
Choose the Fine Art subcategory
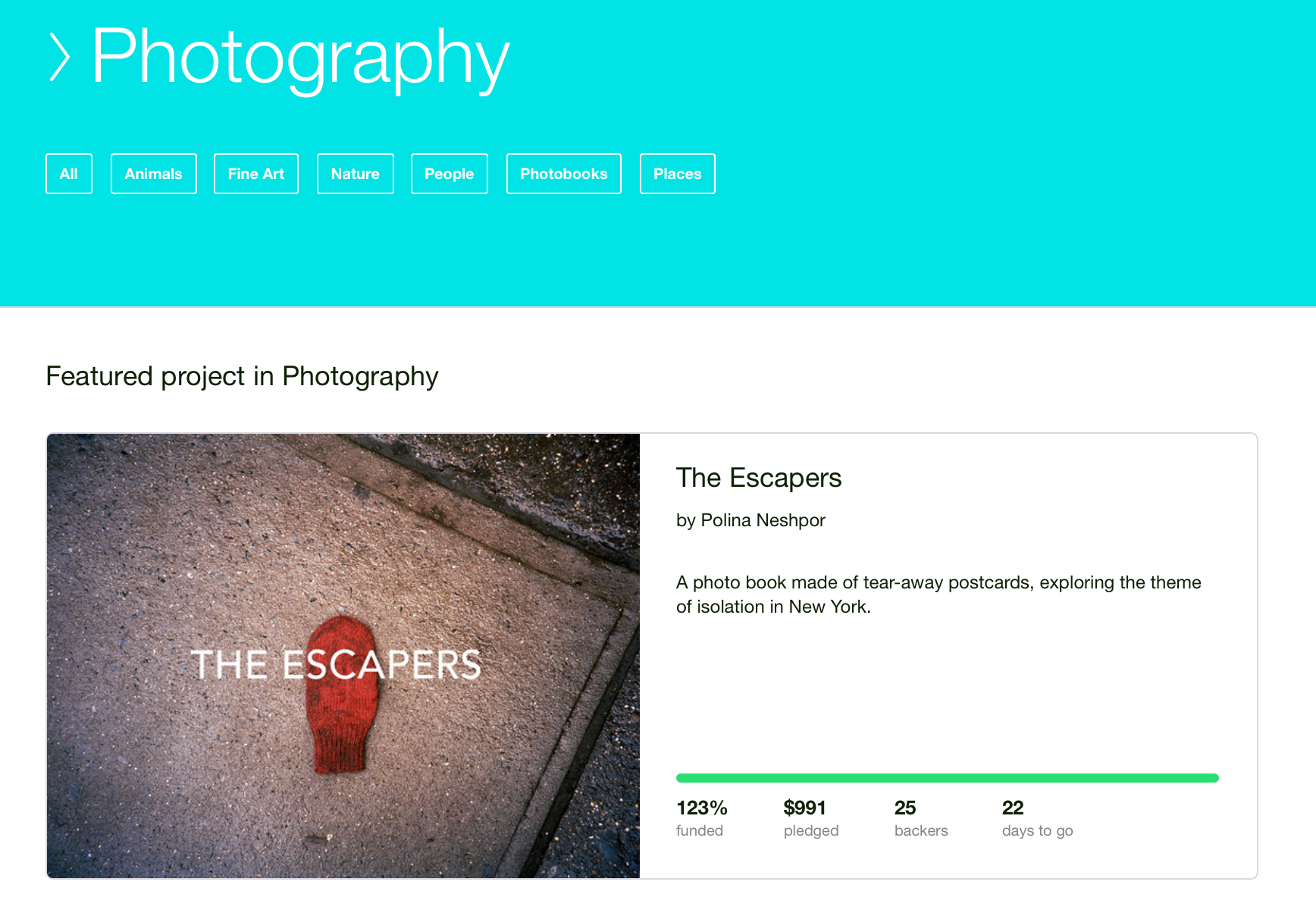[256, 174]
